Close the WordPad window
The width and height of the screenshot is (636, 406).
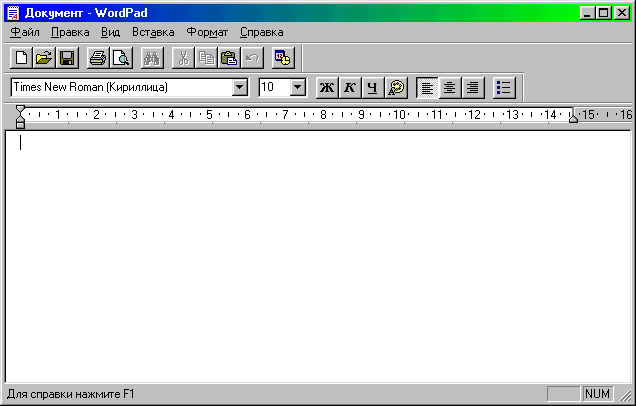[x=621, y=13]
